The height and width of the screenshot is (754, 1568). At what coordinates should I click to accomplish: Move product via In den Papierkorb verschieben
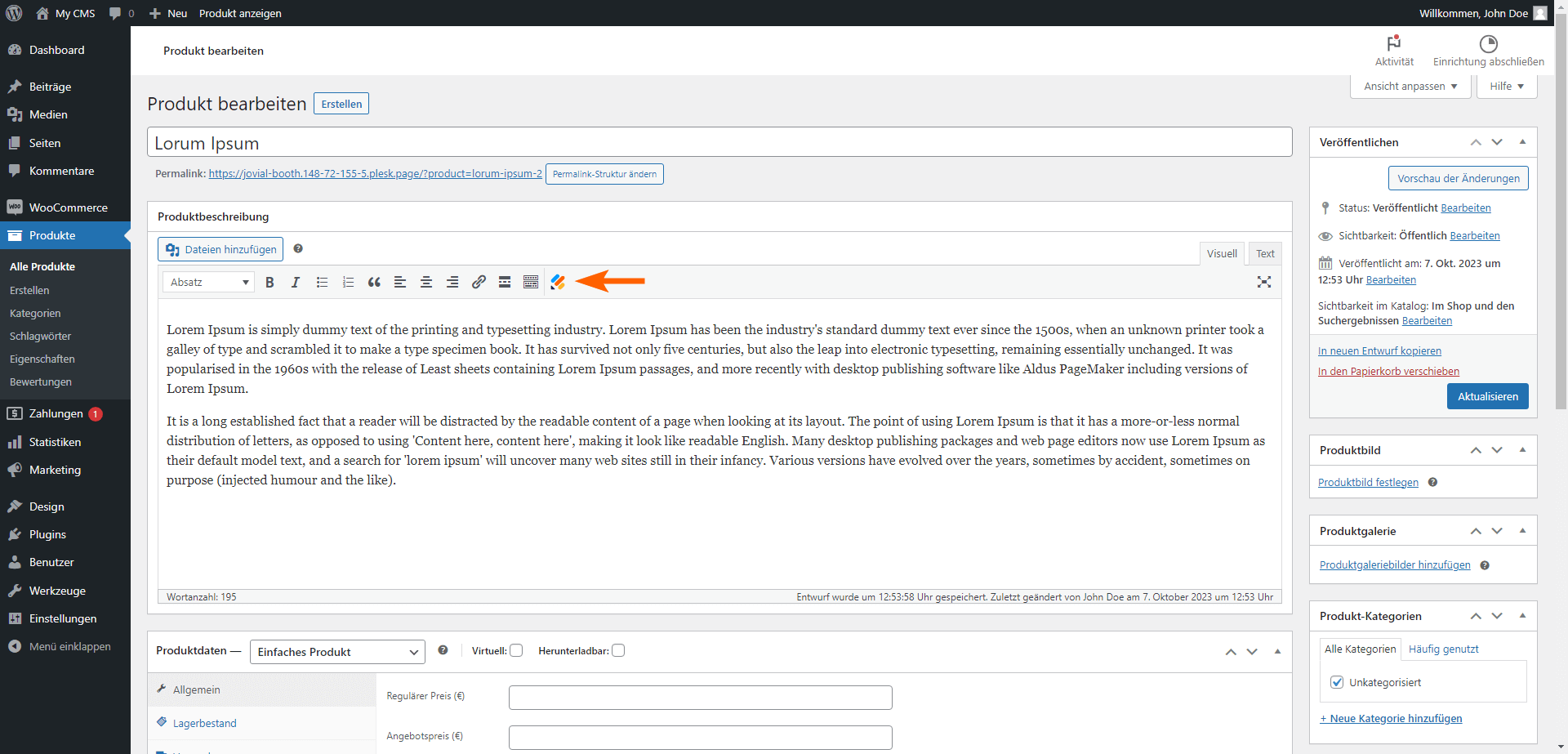point(1388,372)
